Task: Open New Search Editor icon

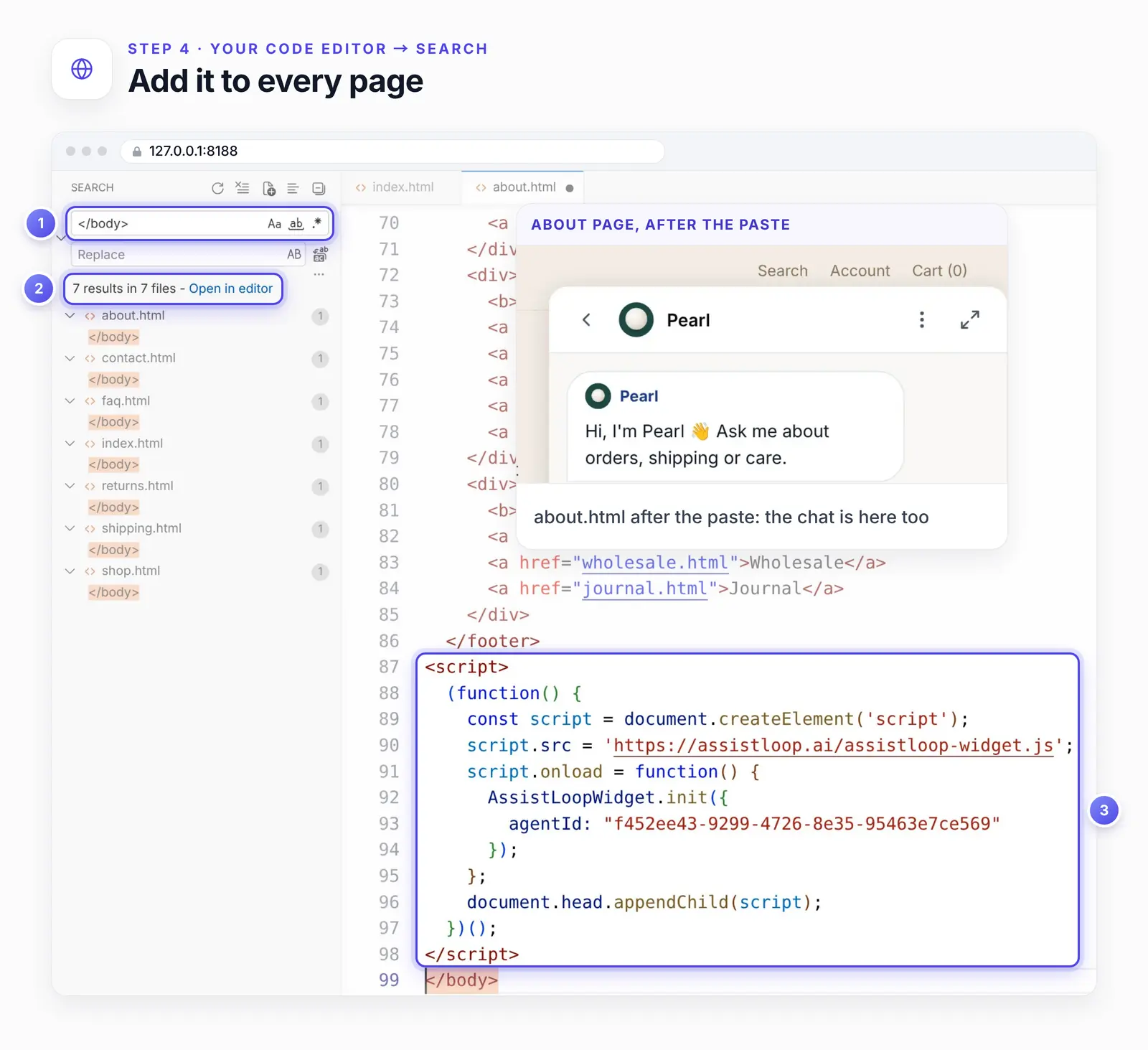Action: point(269,188)
